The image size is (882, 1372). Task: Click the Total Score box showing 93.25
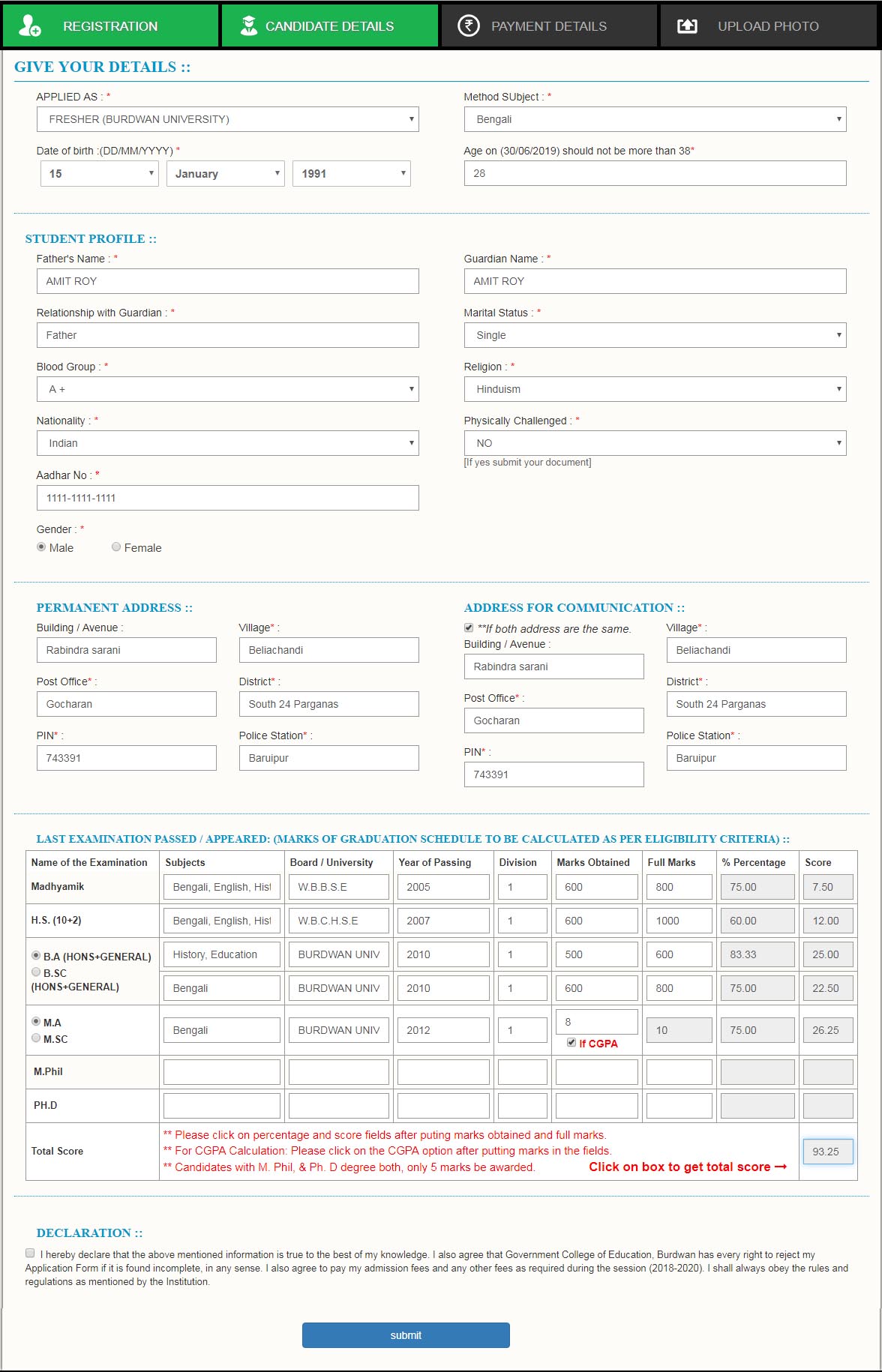pyautogui.click(x=827, y=1152)
